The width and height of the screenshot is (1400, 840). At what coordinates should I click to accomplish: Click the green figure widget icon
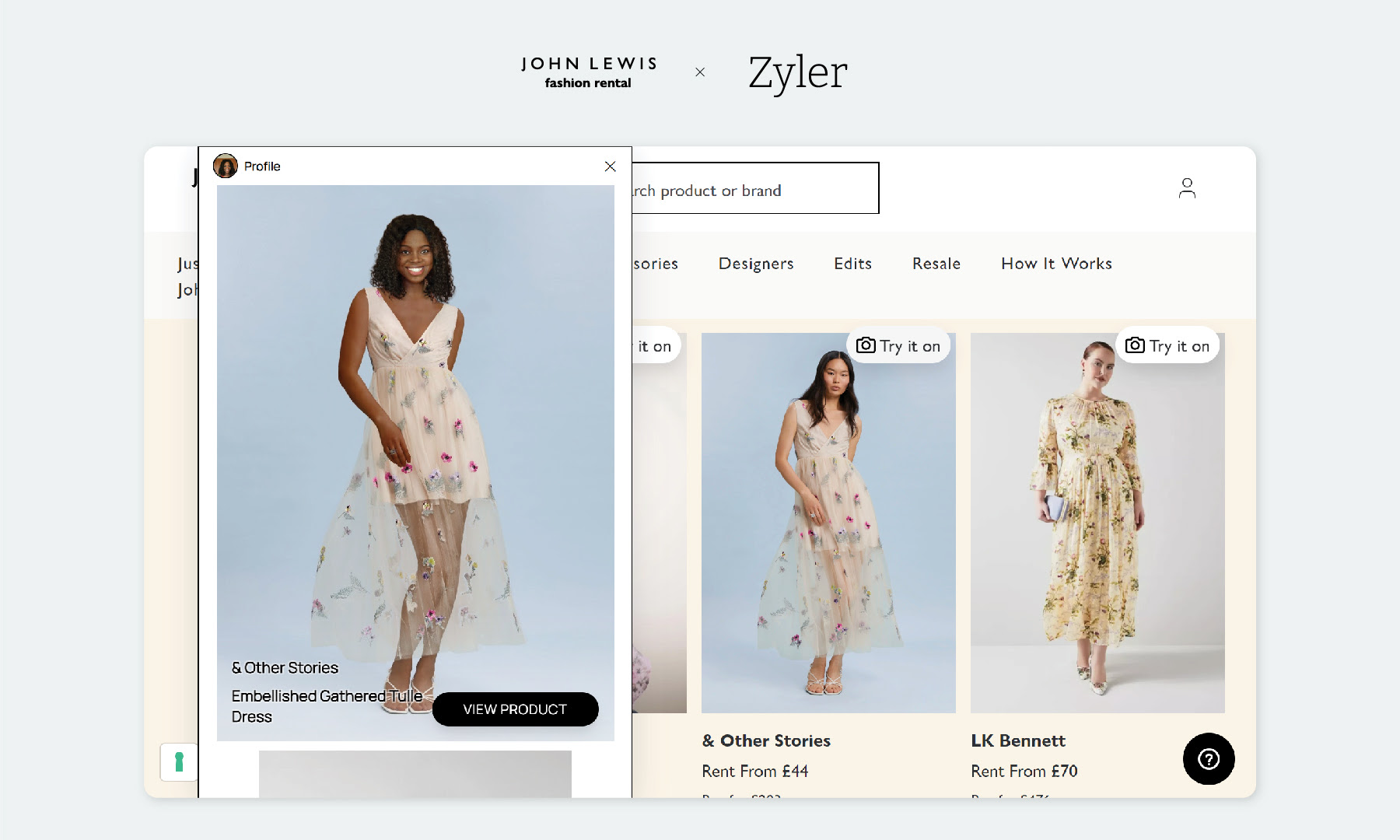179,761
